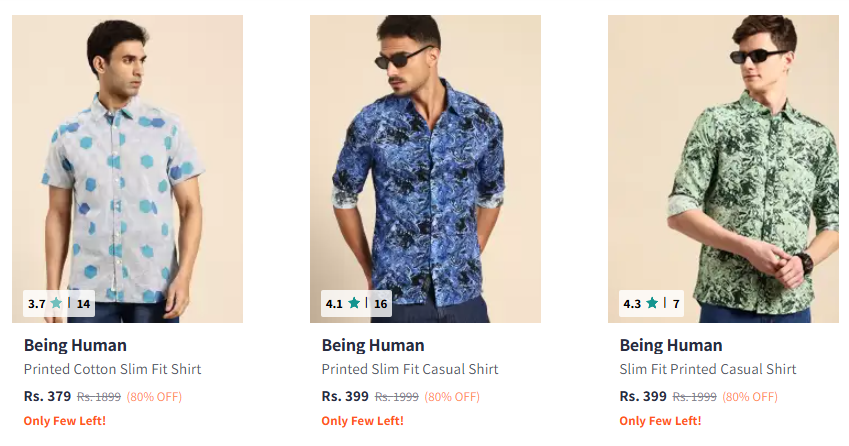Click the star icon beside the 4.3 rating
Image resolution: width=849 pixels, height=446 pixels.
(652, 303)
